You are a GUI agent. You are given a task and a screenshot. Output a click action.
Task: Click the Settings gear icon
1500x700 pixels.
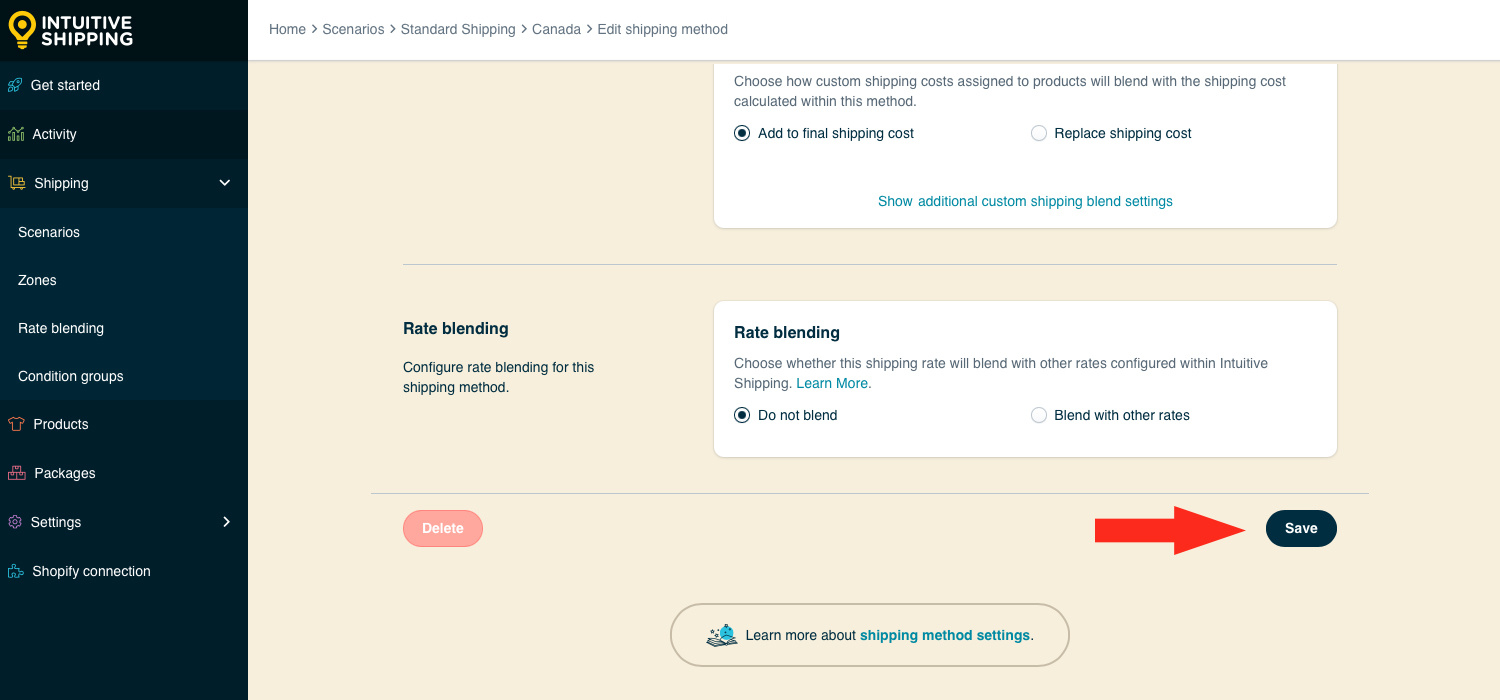tap(15, 522)
